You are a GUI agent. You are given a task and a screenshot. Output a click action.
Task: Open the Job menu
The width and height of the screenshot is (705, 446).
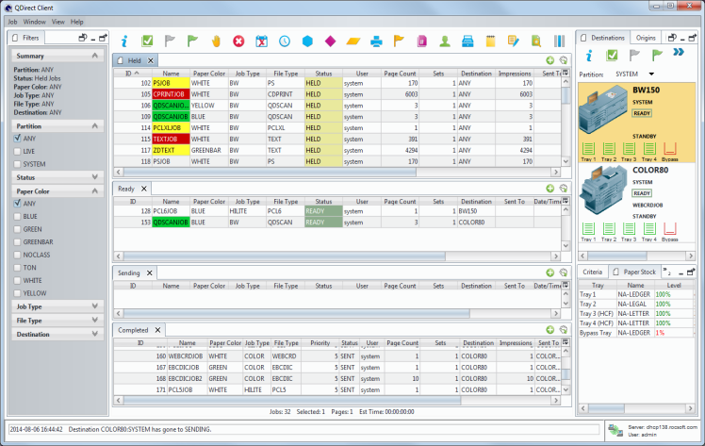pyautogui.click(x=13, y=22)
